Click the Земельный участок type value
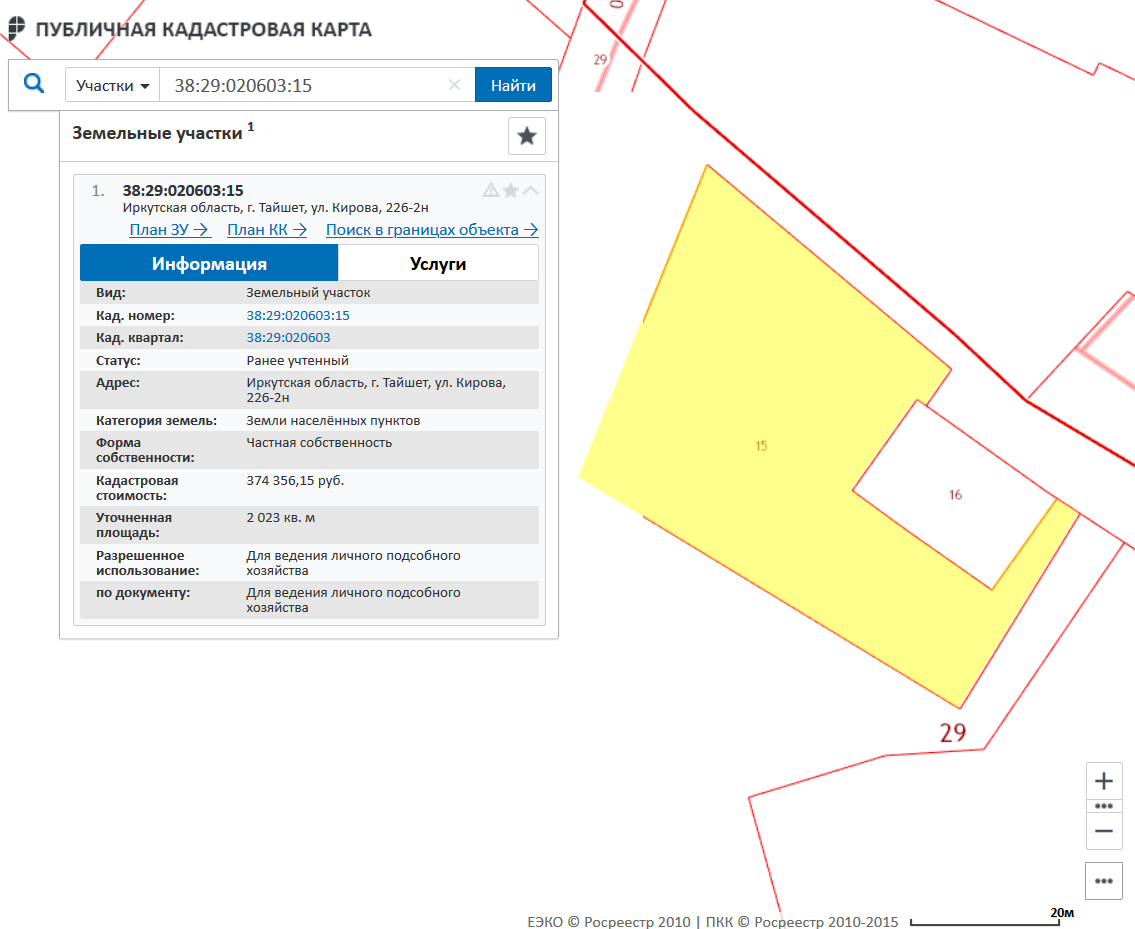The image size is (1135, 929). pyautogui.click(x=308, y=293)
